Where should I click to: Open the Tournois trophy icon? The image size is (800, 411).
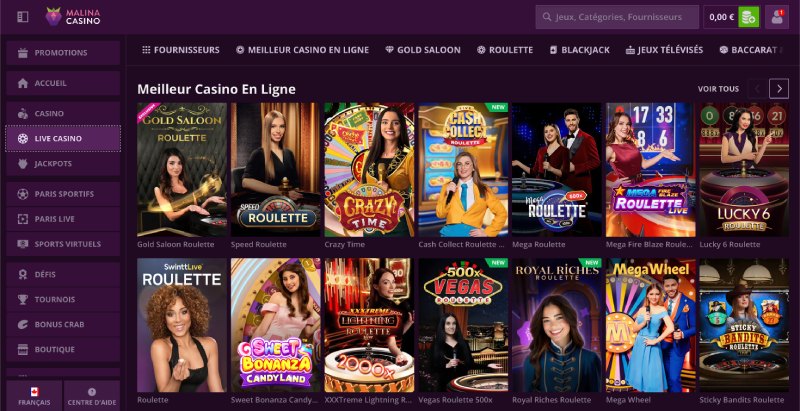pos(22,299)
